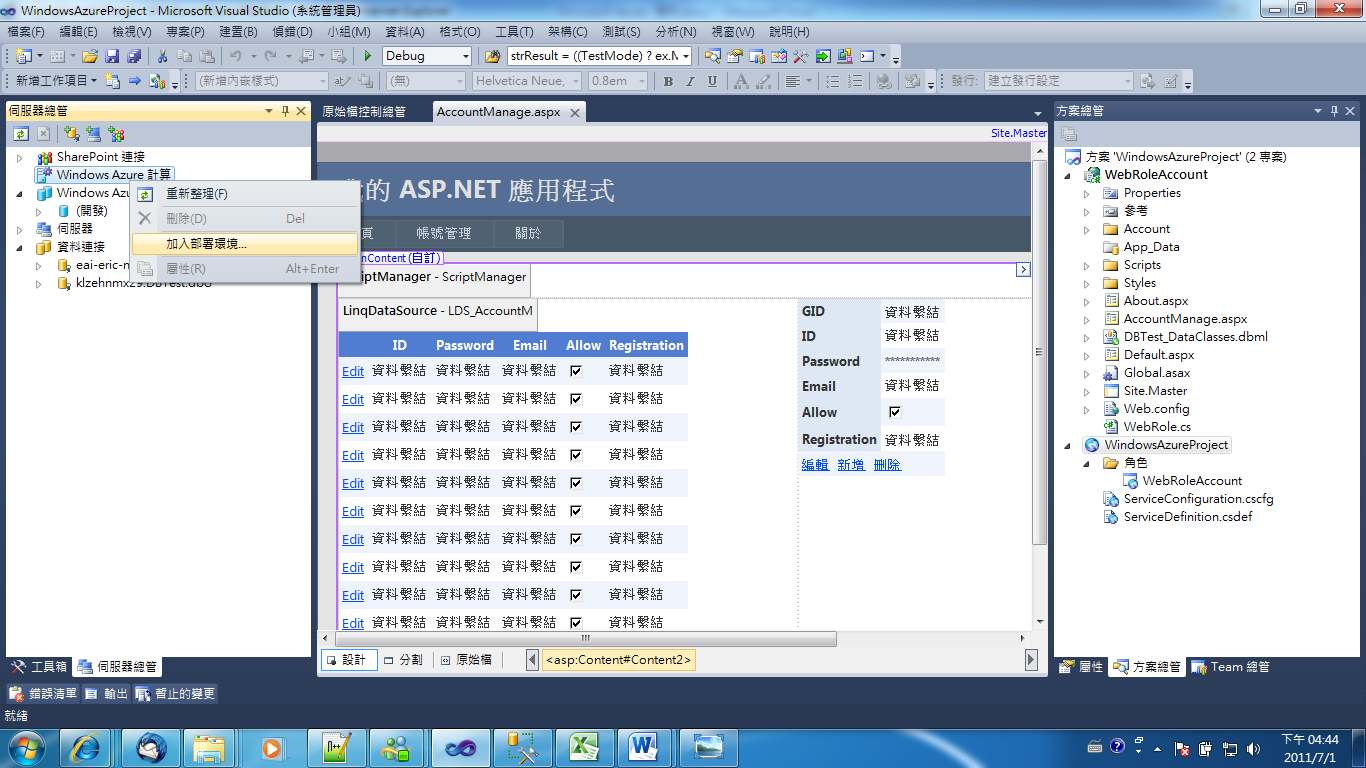Collapse the WebRoleAccount project node

1068,175
